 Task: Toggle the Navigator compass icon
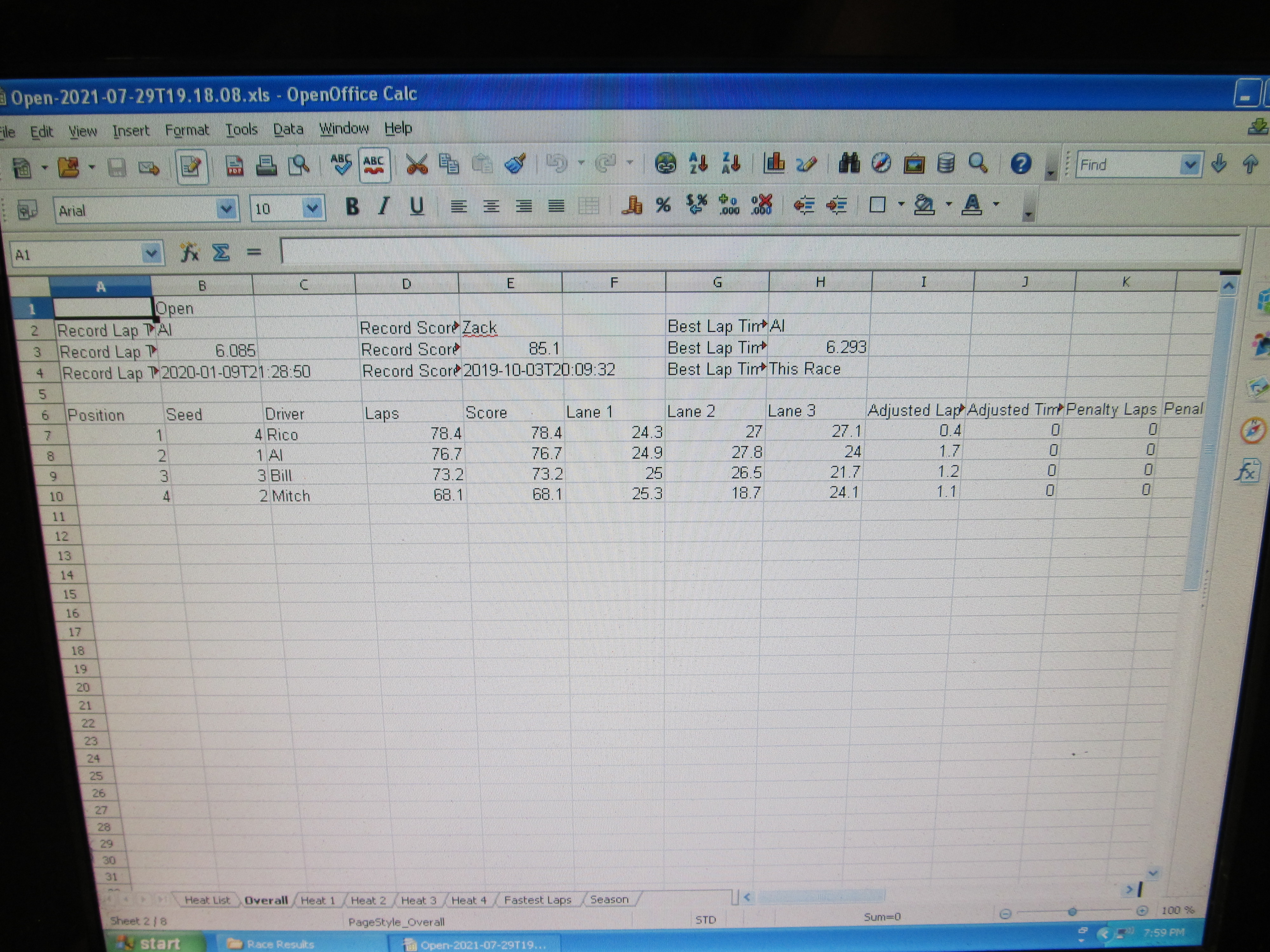pyautogui.click(x=881, y=163)
